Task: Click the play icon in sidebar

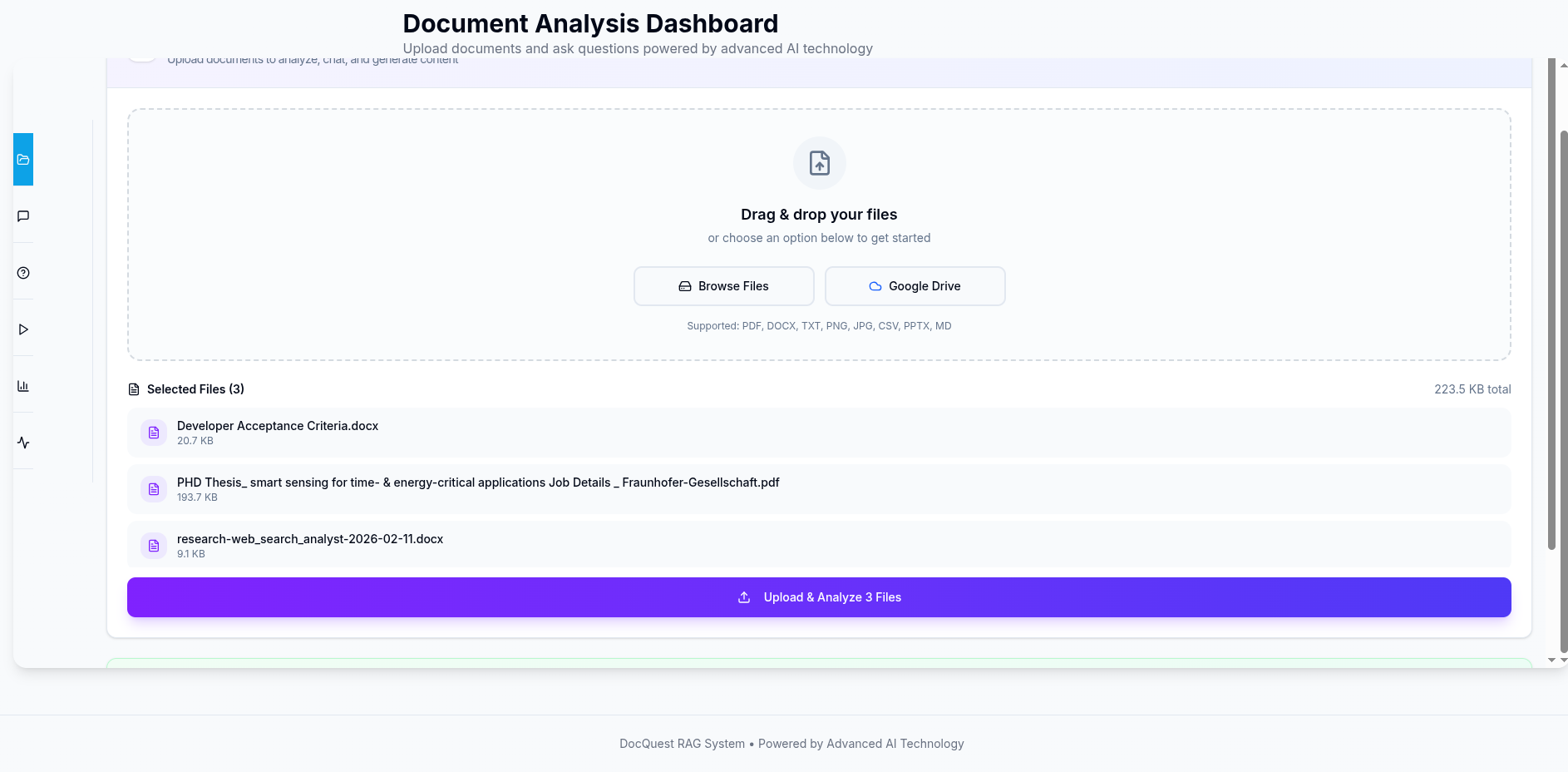Action: pyautogui.click(x=22, y=329)
